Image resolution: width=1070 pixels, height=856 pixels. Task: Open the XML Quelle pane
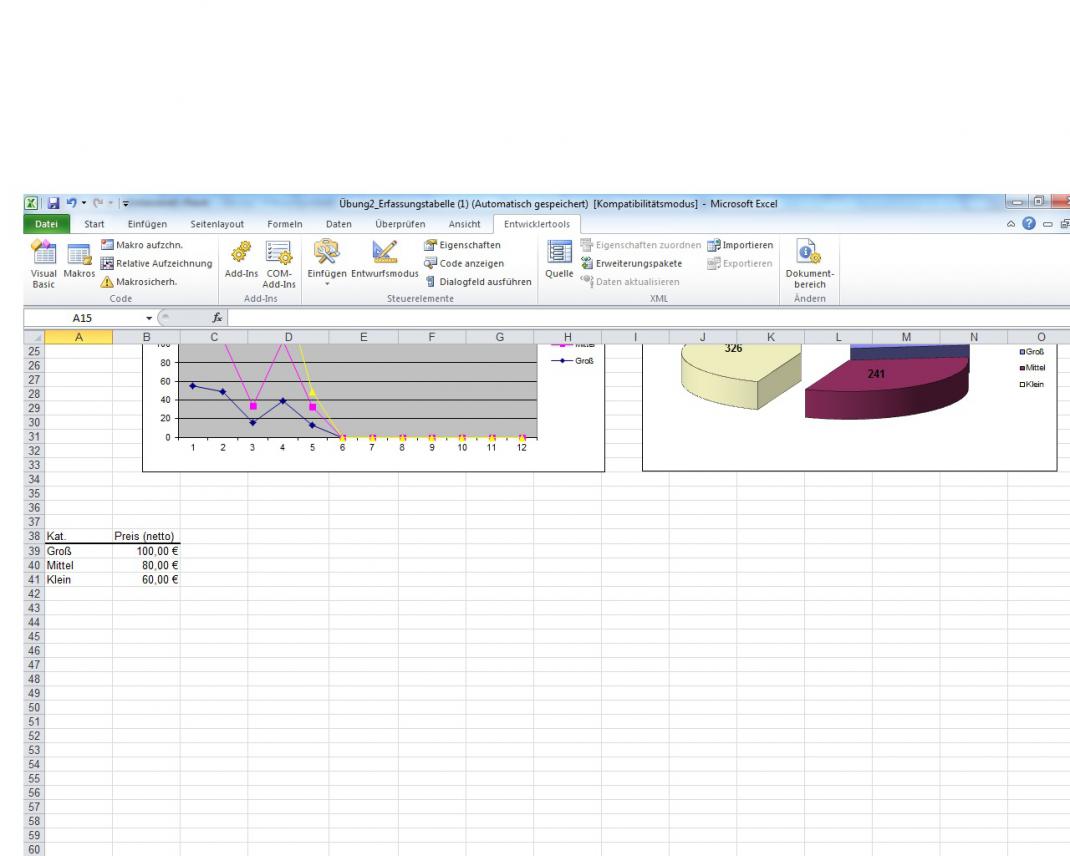pyautogui.click(x=559, y=259)
